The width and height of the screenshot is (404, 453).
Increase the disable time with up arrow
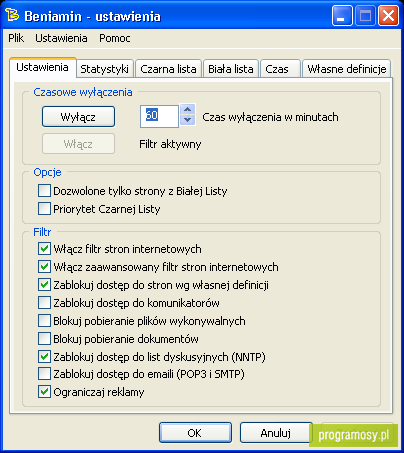(x=188, y=110)
